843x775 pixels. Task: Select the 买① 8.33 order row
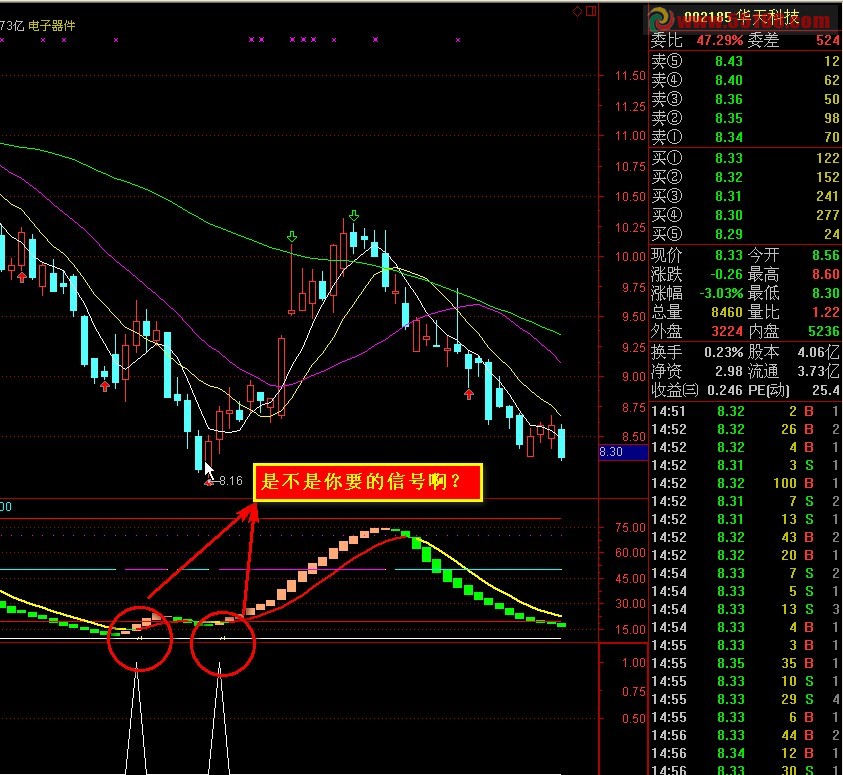(x=745, y=158)
